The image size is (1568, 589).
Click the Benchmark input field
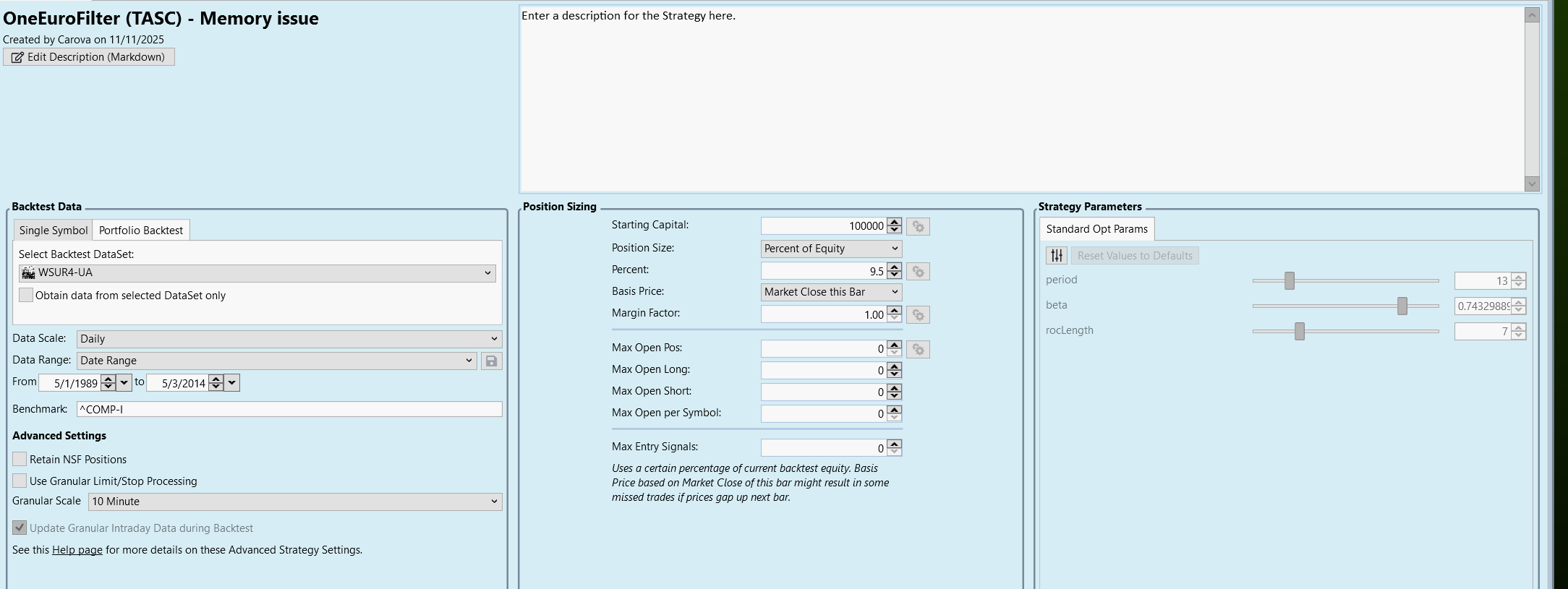[x=289, y=409]
